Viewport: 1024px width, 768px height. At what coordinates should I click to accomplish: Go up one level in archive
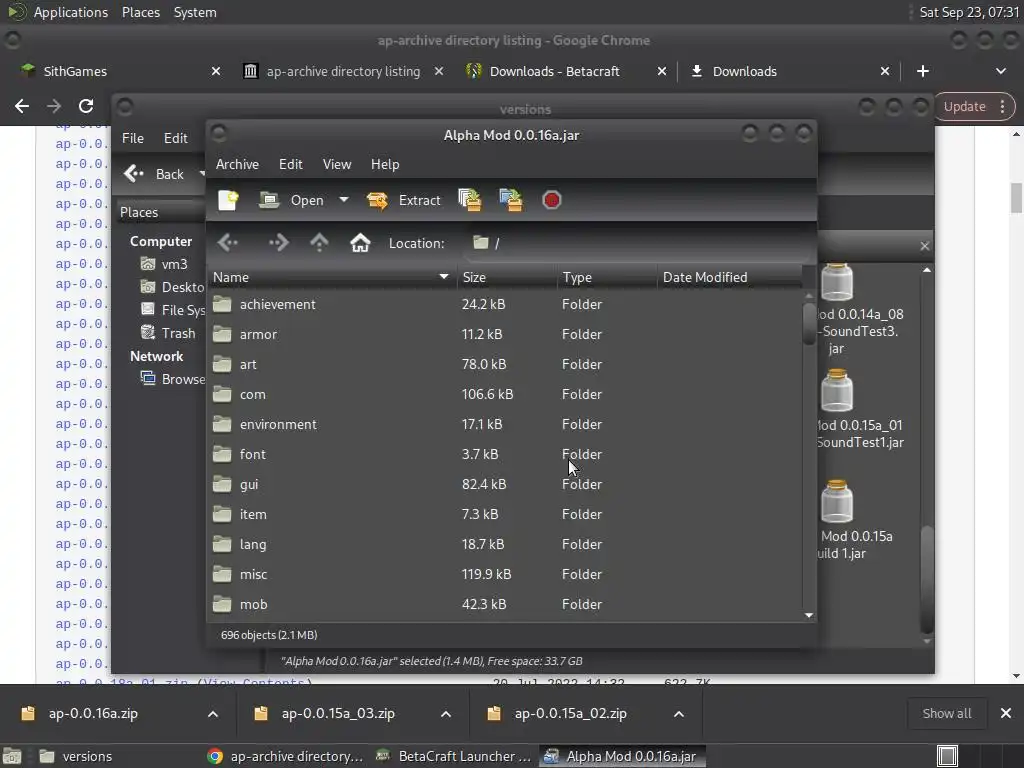(319, 243)
